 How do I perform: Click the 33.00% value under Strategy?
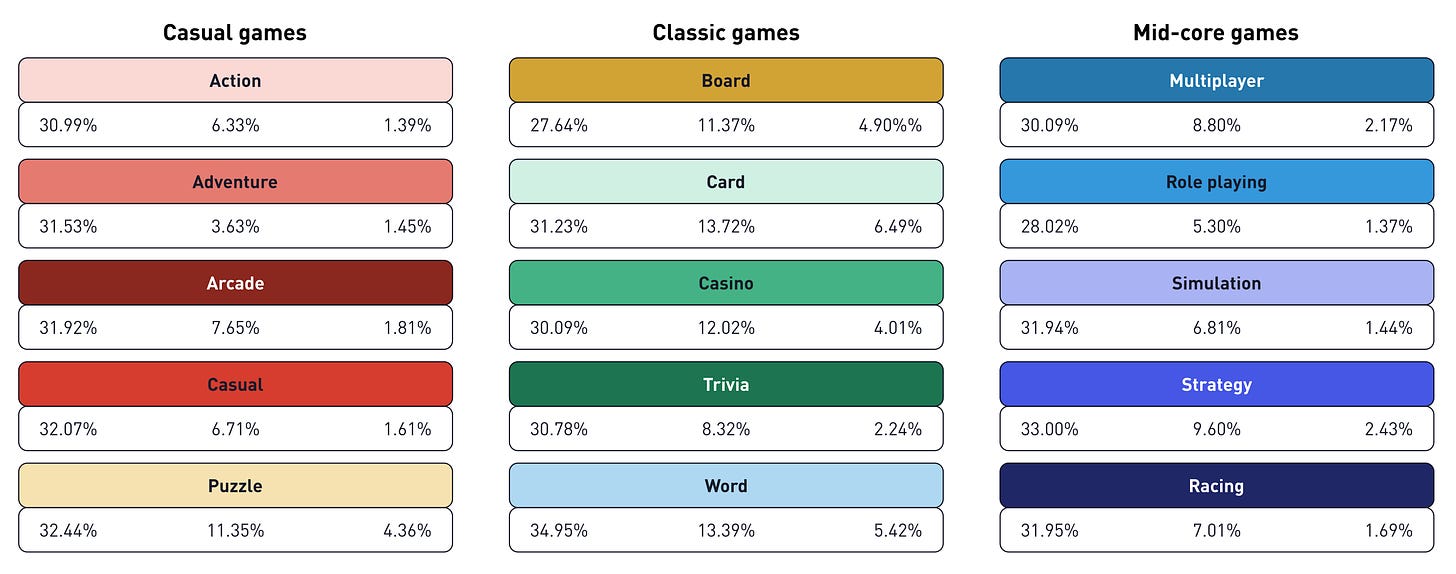coord(1050,430)
